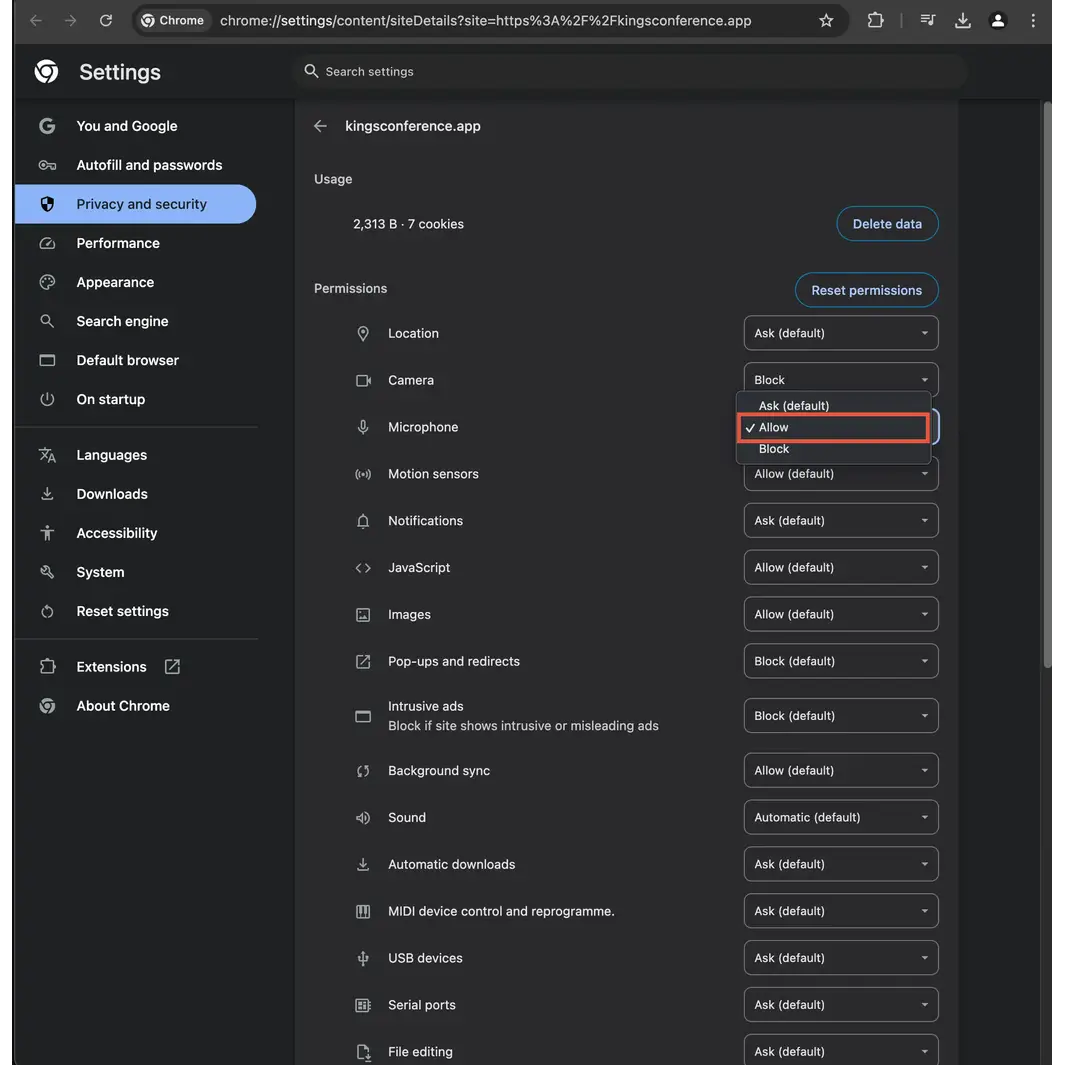Open the Automatic downloads dropdown
Viewport: 1065px width, 1065px height.
click(x=841, y=864)
